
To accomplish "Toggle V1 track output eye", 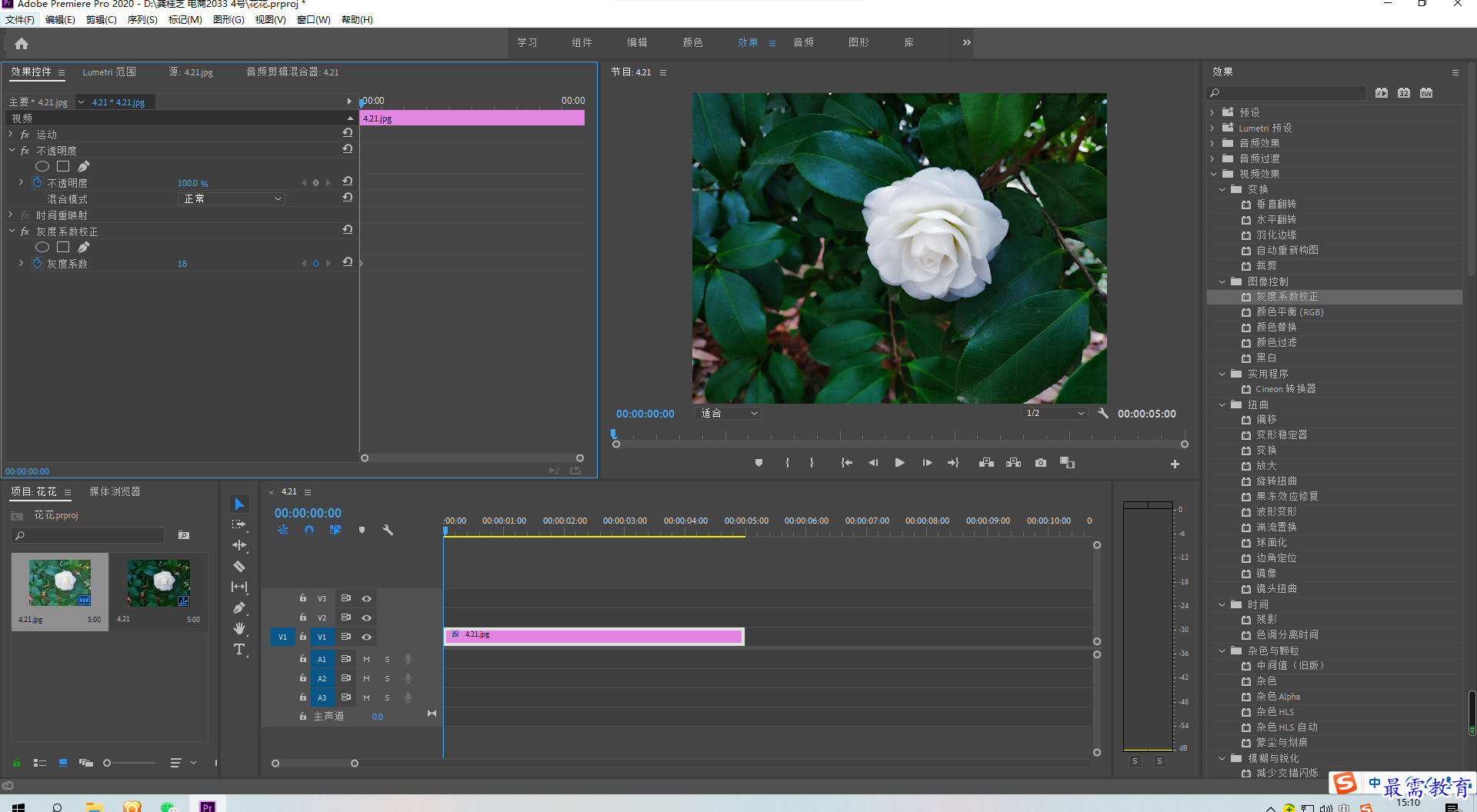I will [367, 637].
